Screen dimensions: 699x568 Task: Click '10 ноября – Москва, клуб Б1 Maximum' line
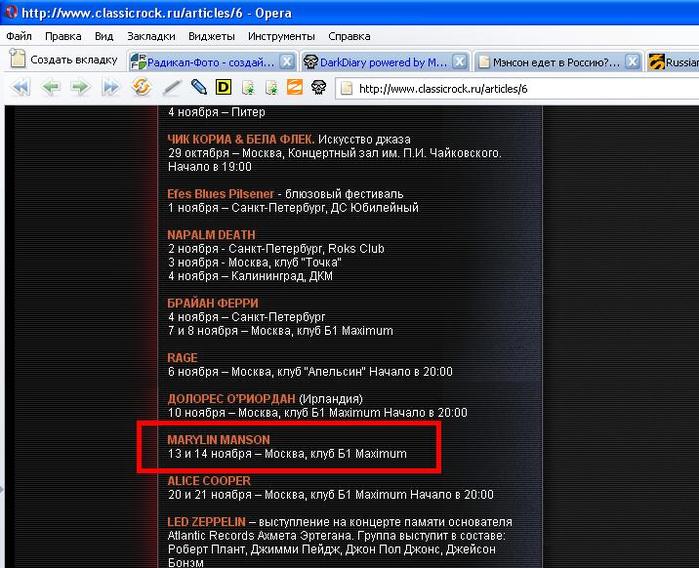317,412
